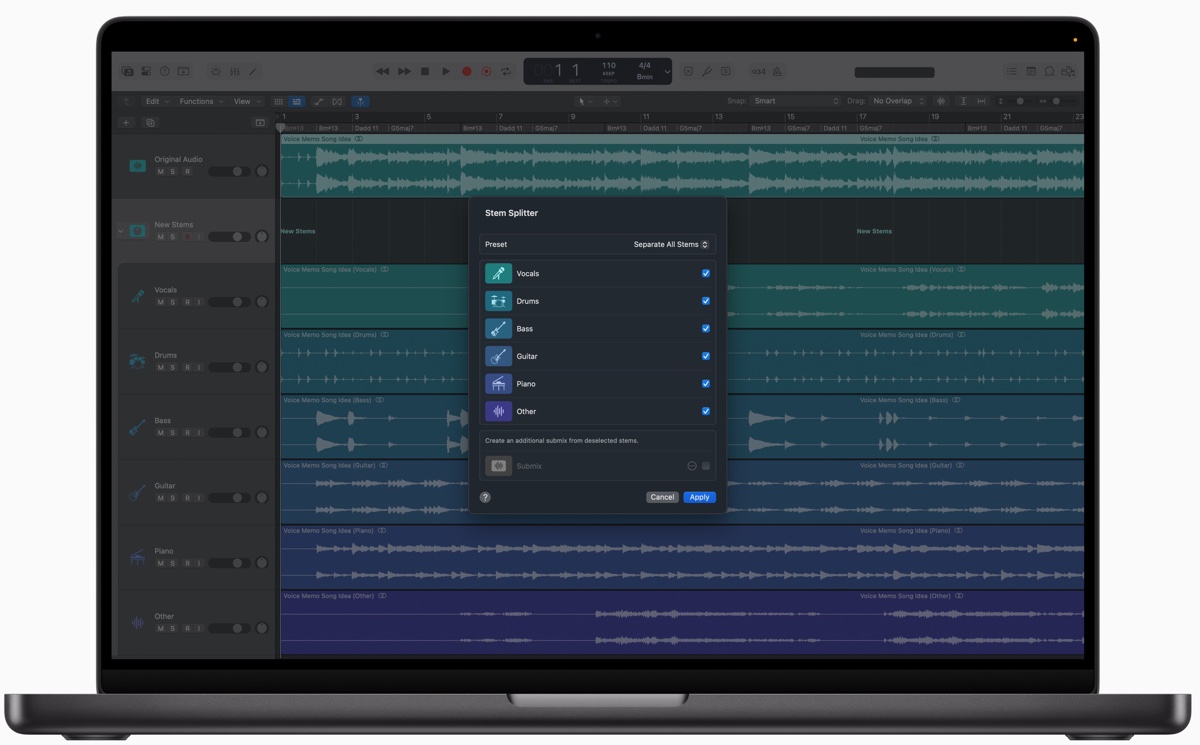
Task: Click the Drums icon next to the Drums stem
Action: pyautogui.click(x=498, y=300)
